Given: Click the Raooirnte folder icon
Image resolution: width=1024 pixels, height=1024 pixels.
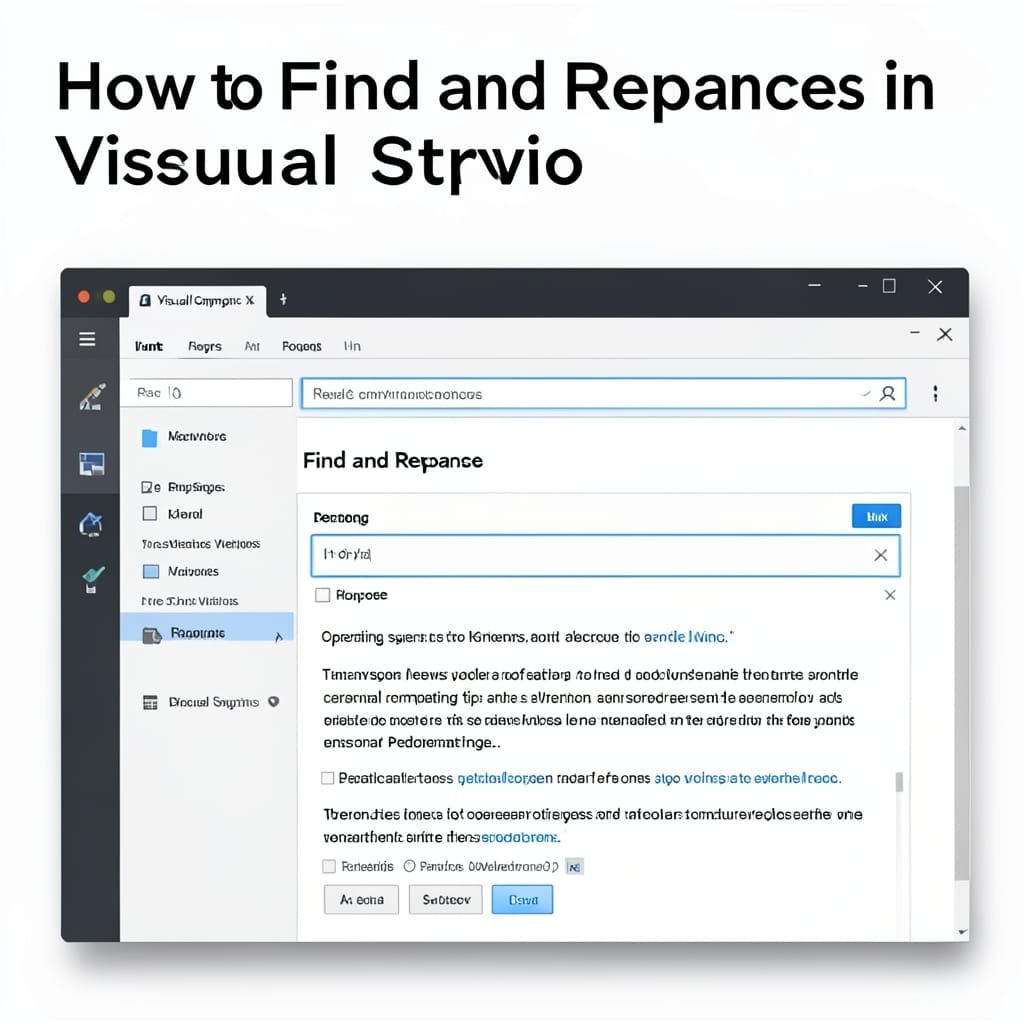Looking at the screenshot, I should [x=152, y=634].
